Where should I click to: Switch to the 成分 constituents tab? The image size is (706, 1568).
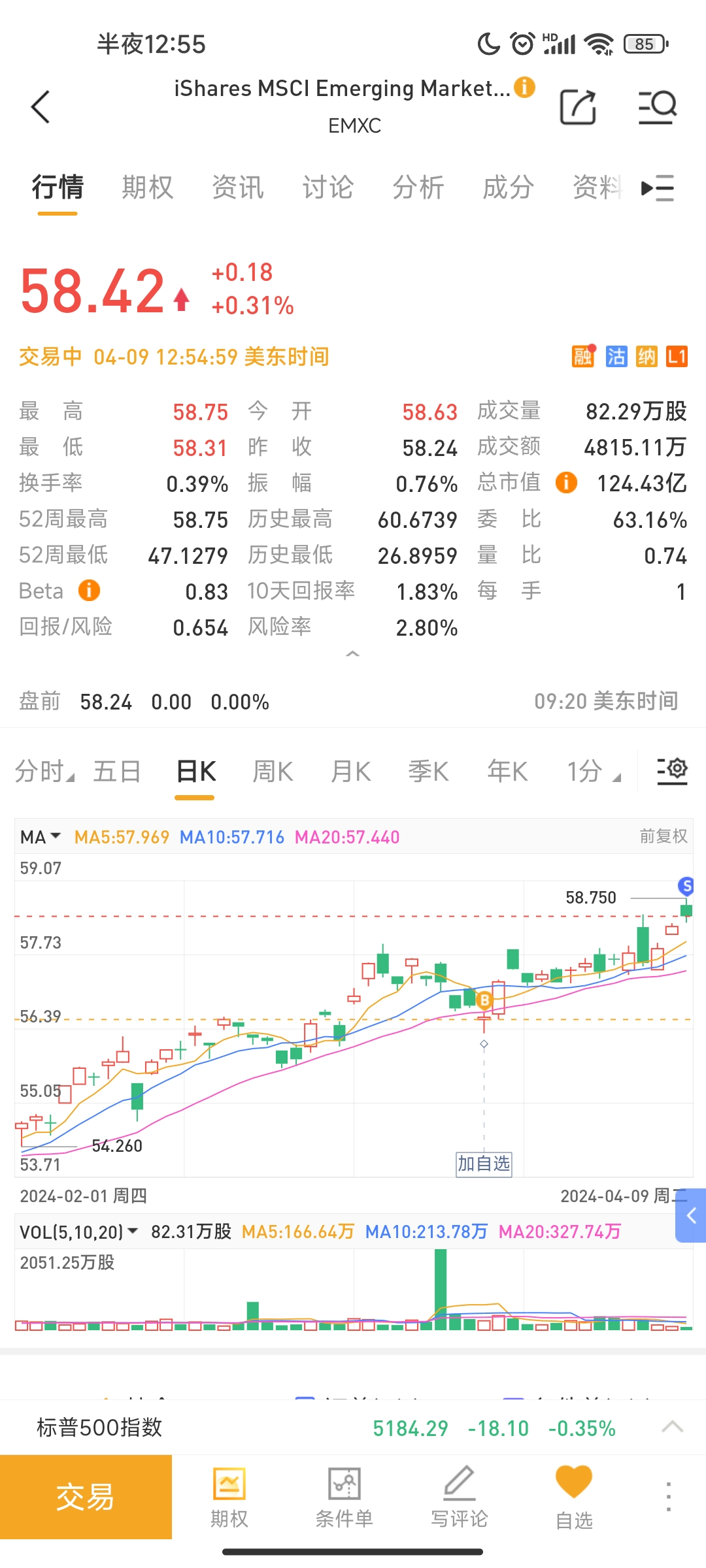[509, 188]
